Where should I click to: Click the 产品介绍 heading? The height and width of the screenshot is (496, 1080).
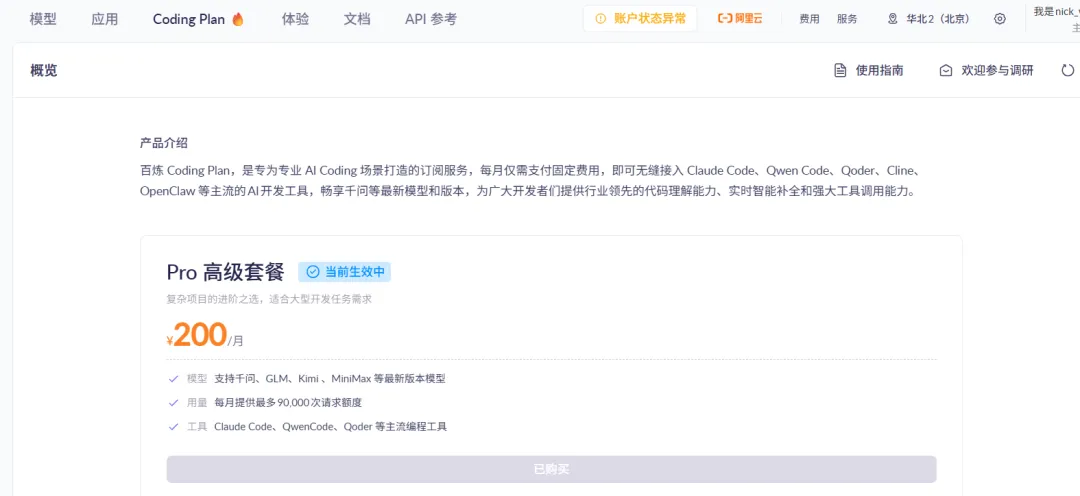point(164,143)
